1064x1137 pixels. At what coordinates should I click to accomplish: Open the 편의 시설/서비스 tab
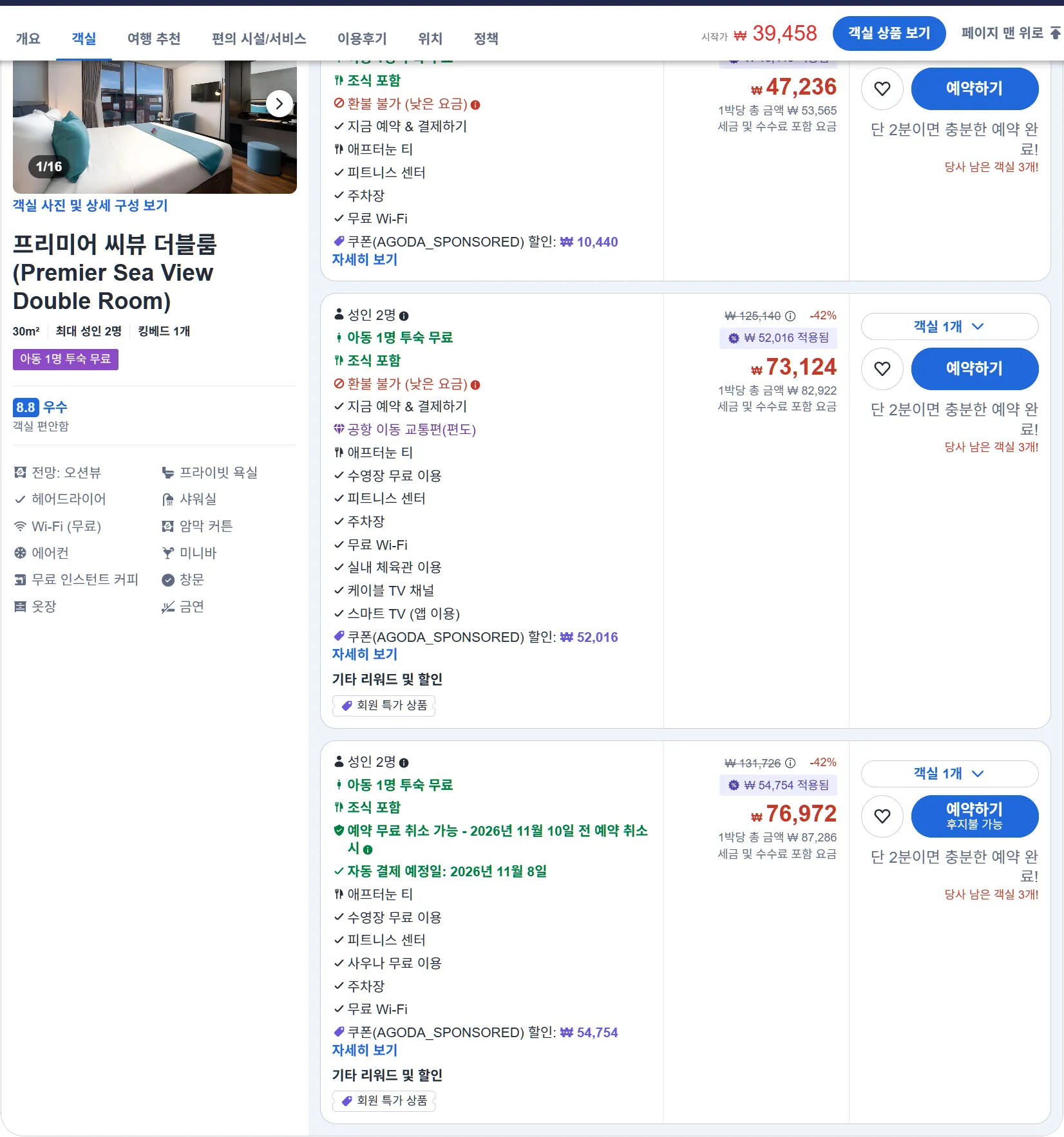[259, 39]
